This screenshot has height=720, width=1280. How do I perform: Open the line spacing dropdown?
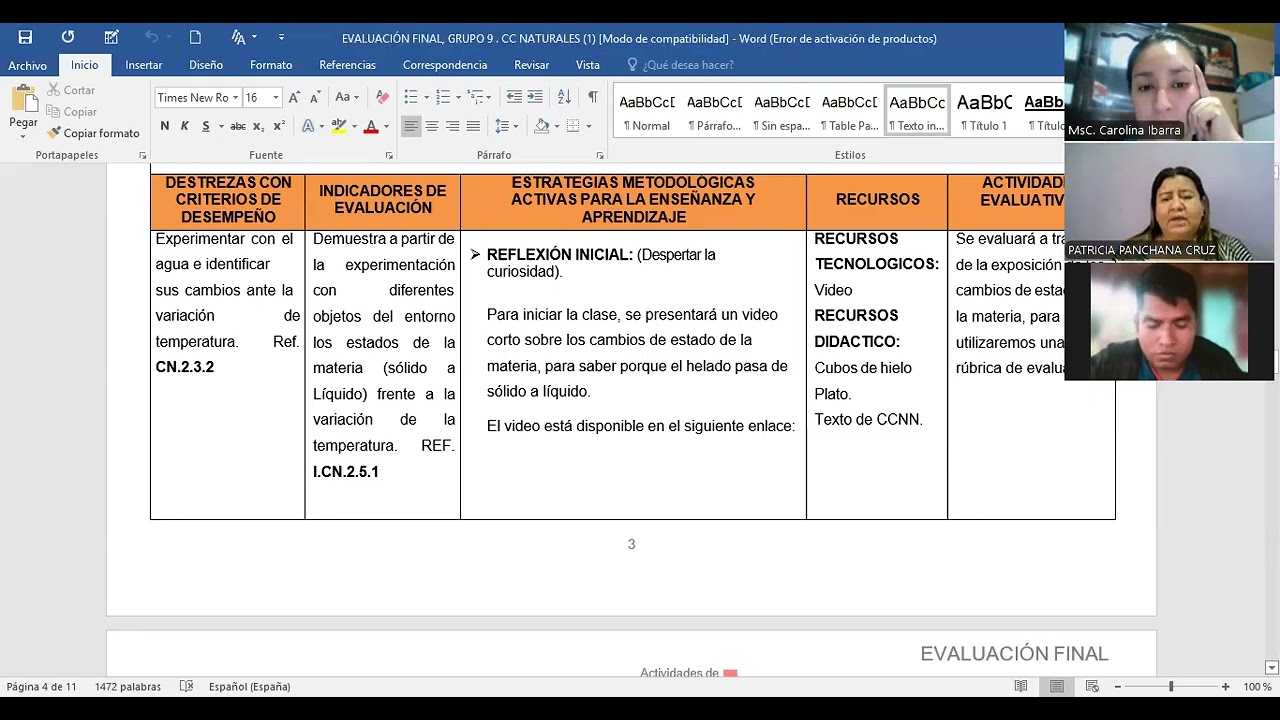[x=506, y=126]
